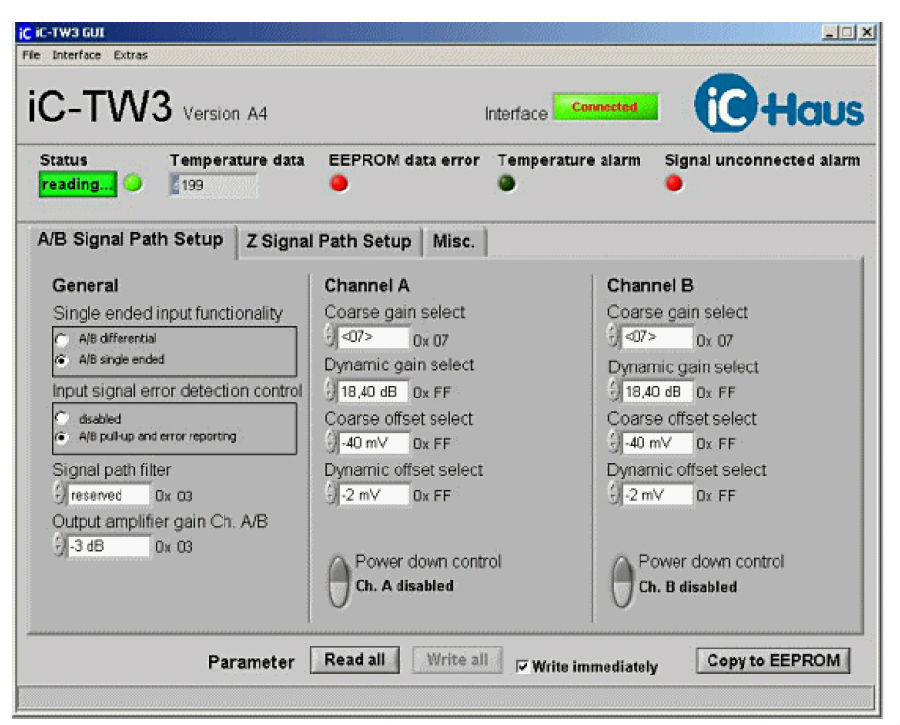This screenshot has width=900, height=725.
Task: Click the EEPROM data error red LED
Action: tap(339, 183)
